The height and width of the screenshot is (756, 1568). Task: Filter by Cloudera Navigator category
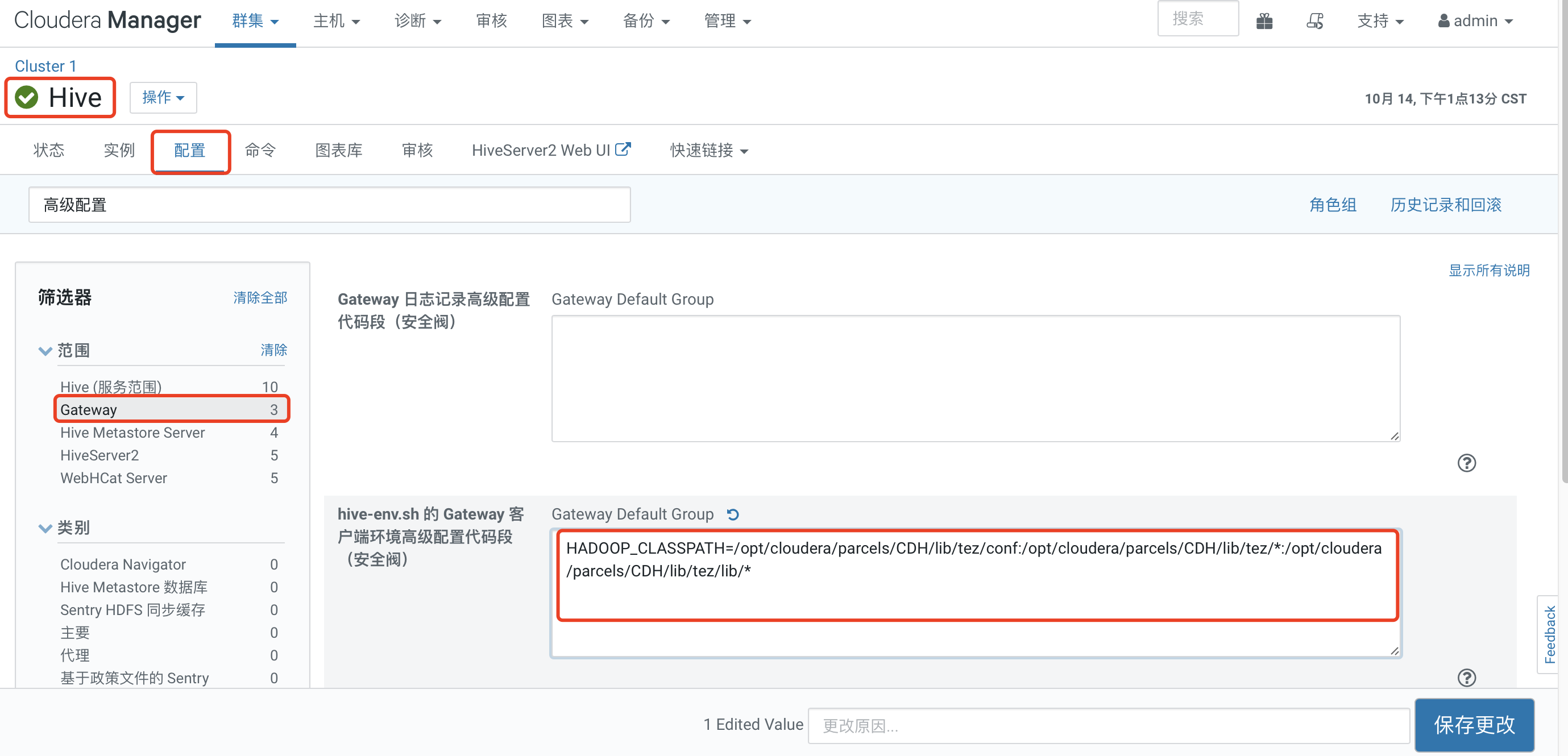pyautogui.click(x=169, y=564)
